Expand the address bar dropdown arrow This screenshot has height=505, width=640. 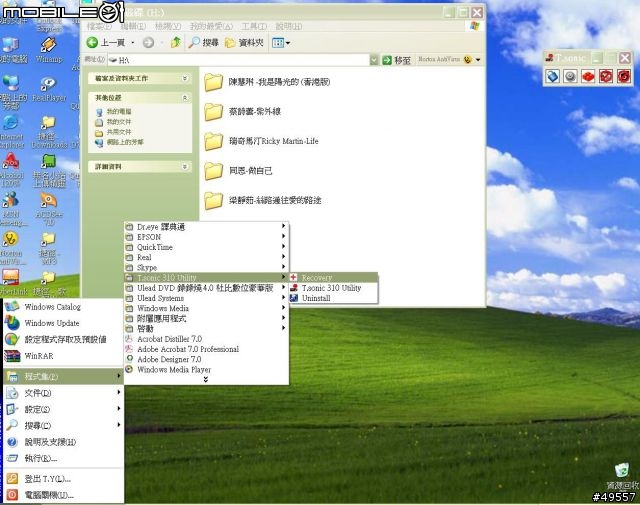(x=374, y=60)
